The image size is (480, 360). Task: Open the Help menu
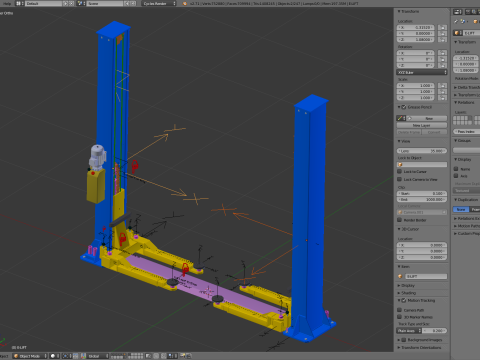pyautogui.click(x=7, y=3)
